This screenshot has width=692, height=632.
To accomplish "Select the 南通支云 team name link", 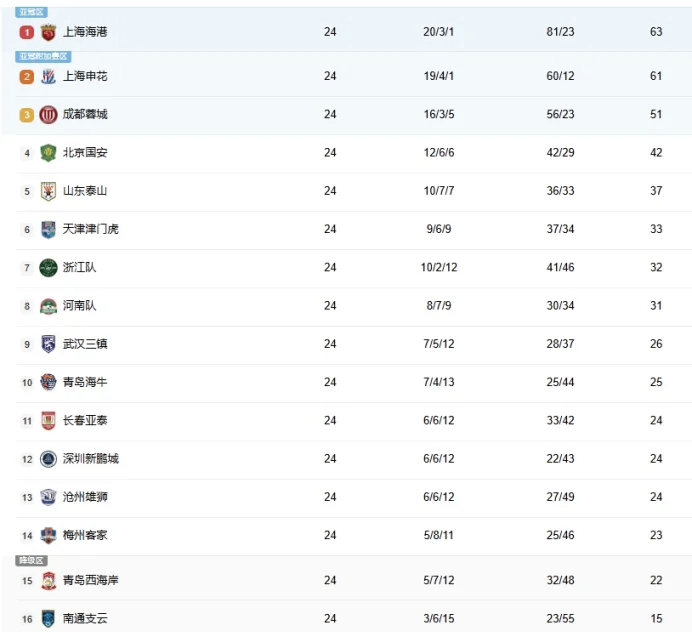I will tap(84, 619).
